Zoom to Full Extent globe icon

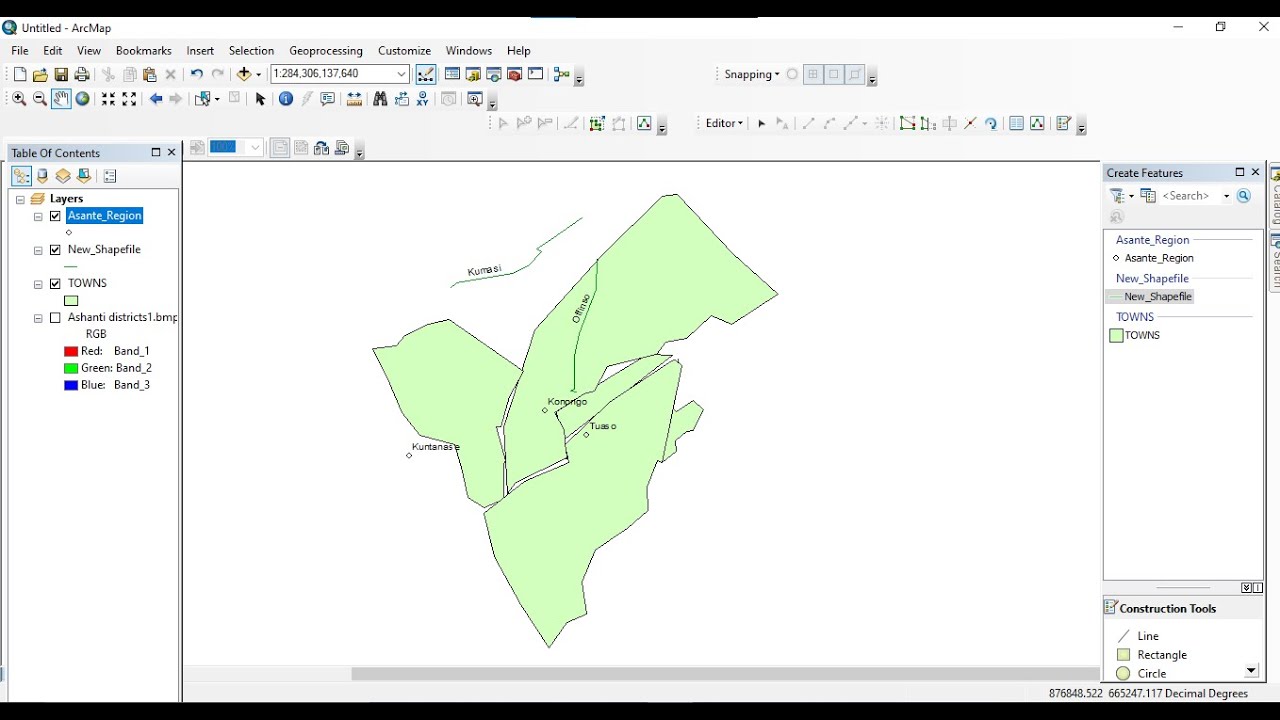click(x=82, y=98)
